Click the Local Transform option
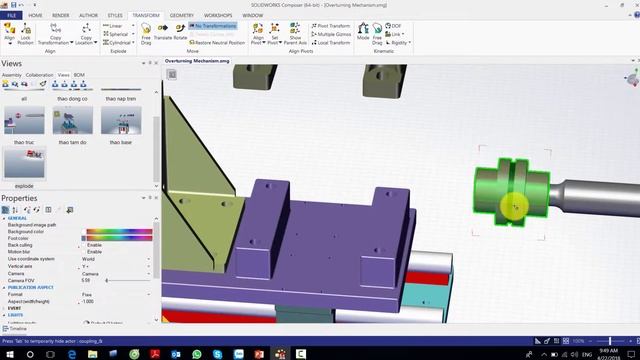The height and width of the screenshot is (360, 640). [331, 42]
